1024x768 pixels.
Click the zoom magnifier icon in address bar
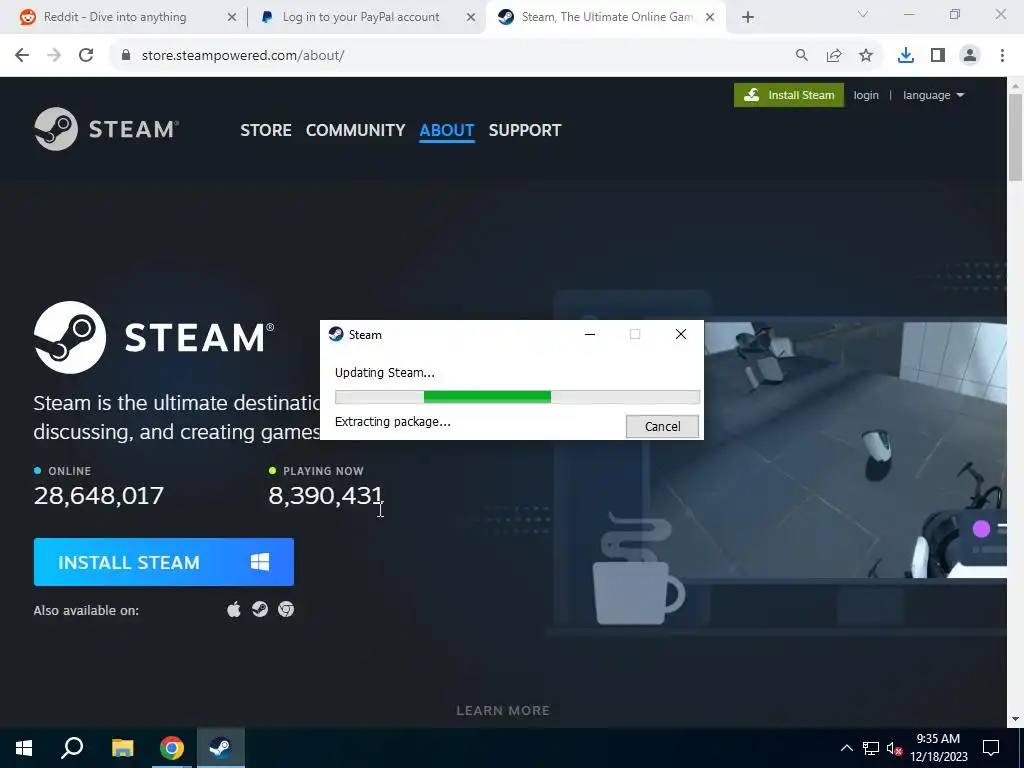[x=801, y=56]
